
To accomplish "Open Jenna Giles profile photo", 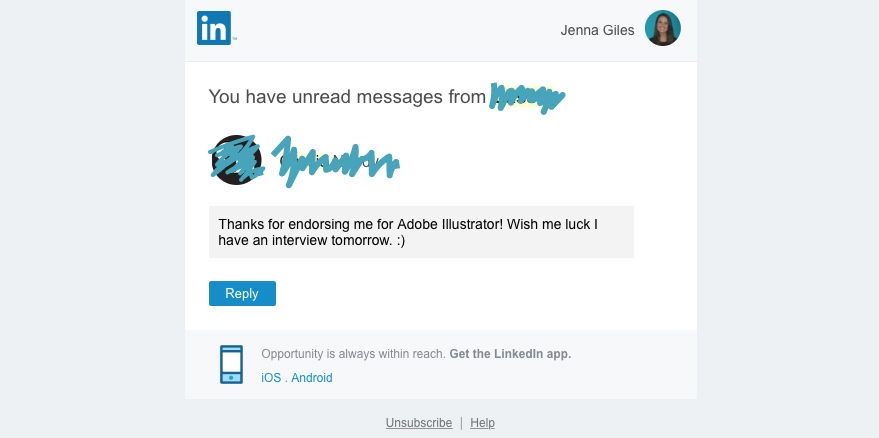I will coord(663,28).
